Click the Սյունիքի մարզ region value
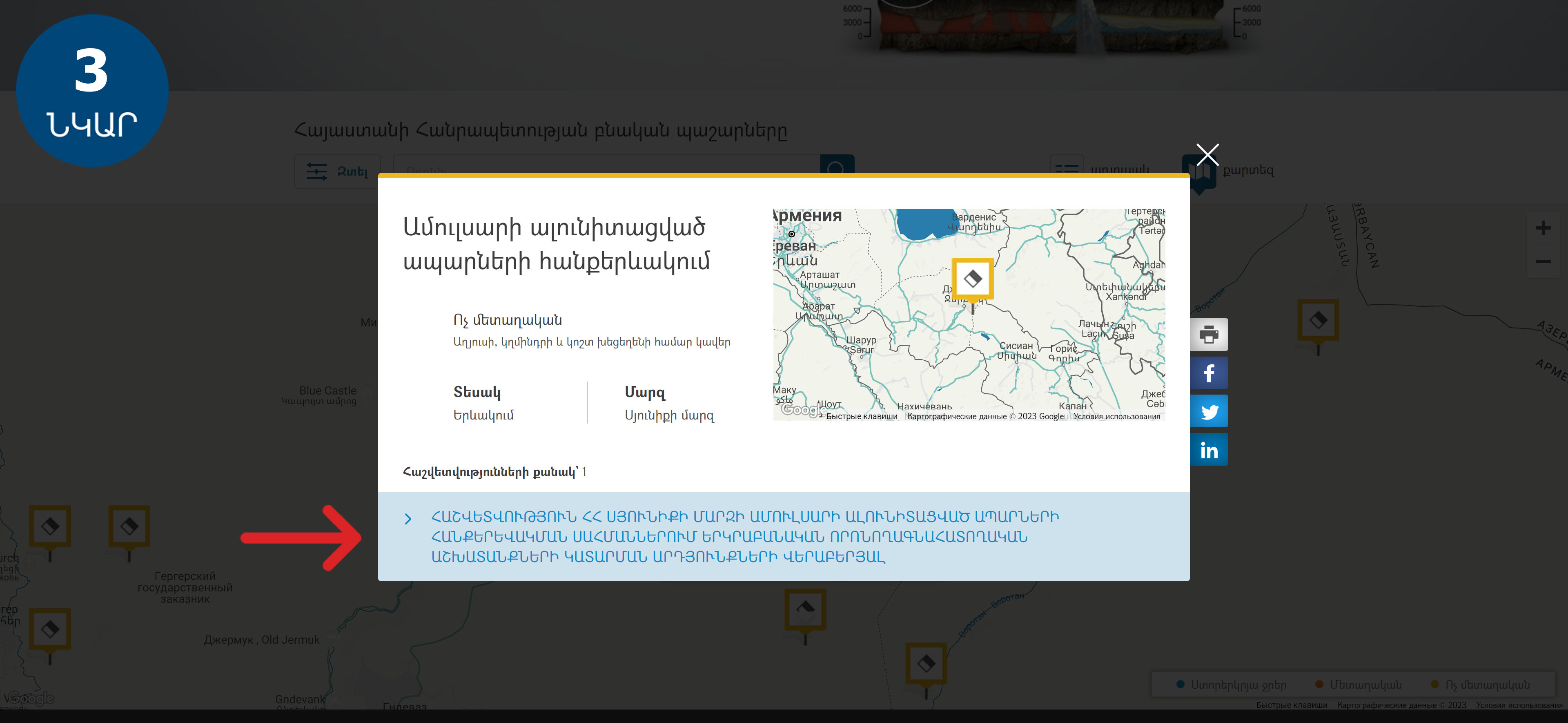 (x=669, y=415)
